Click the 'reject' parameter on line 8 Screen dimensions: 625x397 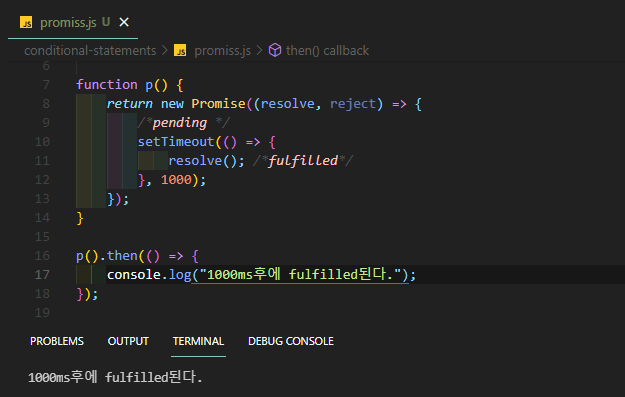353,104
